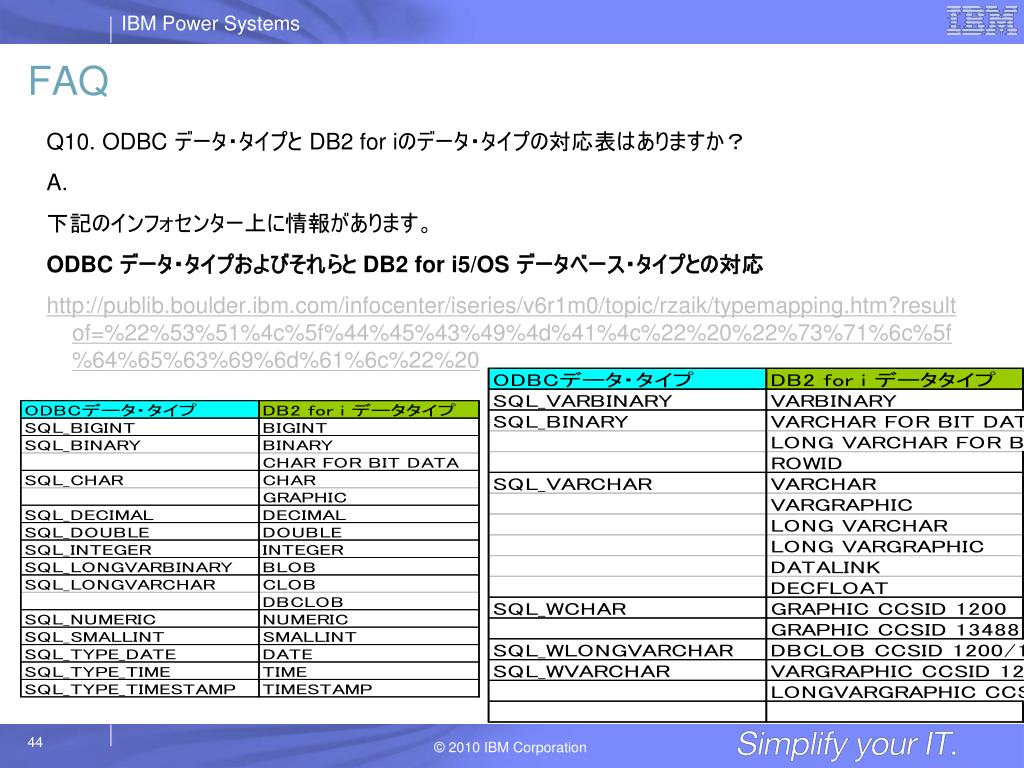1024x768 pixels.
Task: Select the "DECIMAL" cell in the DB2 column
Action: pos(369,515)
